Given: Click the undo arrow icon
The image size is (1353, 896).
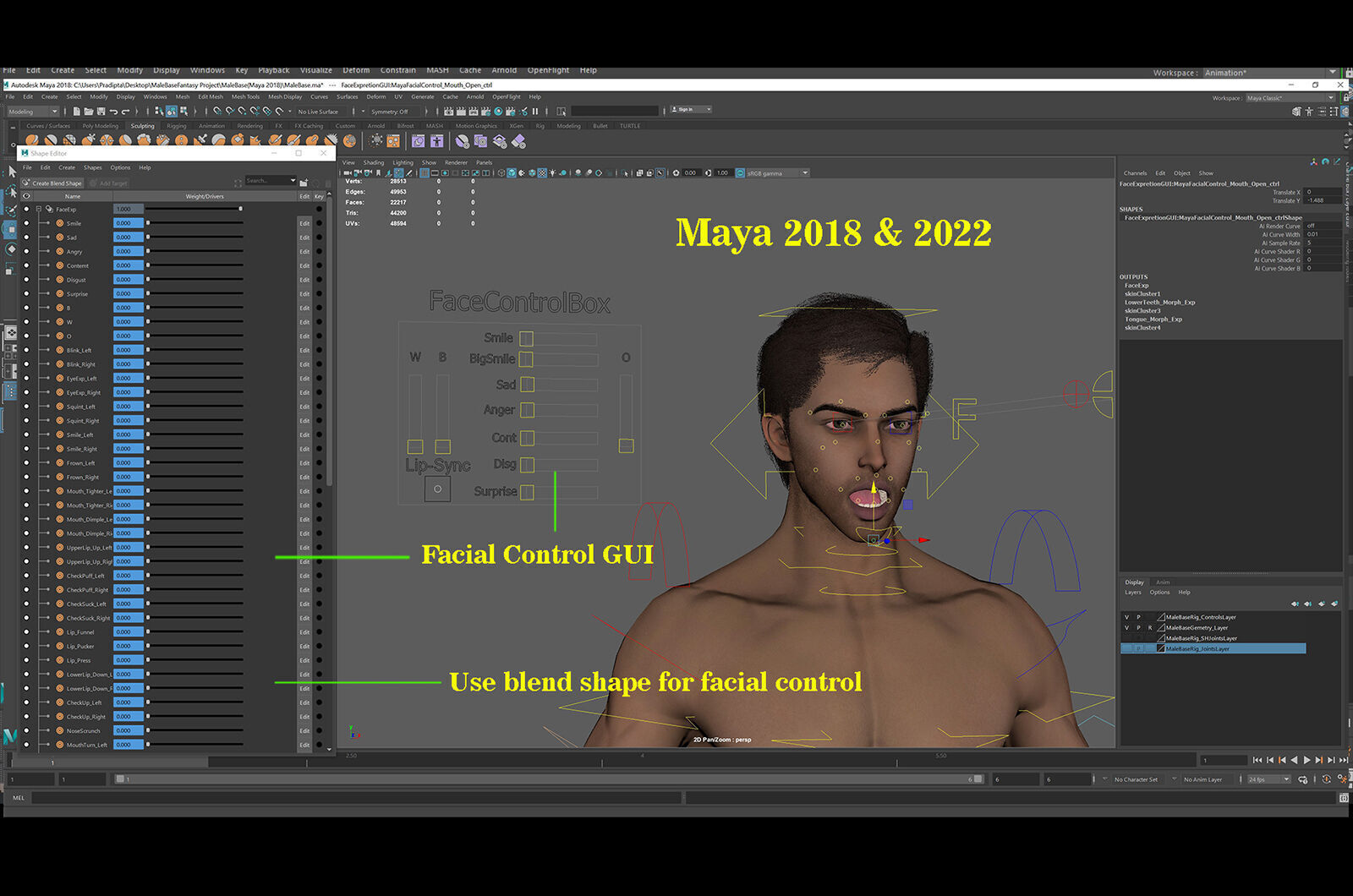Looking at the screenshot, I should click(x=113, y=111).
